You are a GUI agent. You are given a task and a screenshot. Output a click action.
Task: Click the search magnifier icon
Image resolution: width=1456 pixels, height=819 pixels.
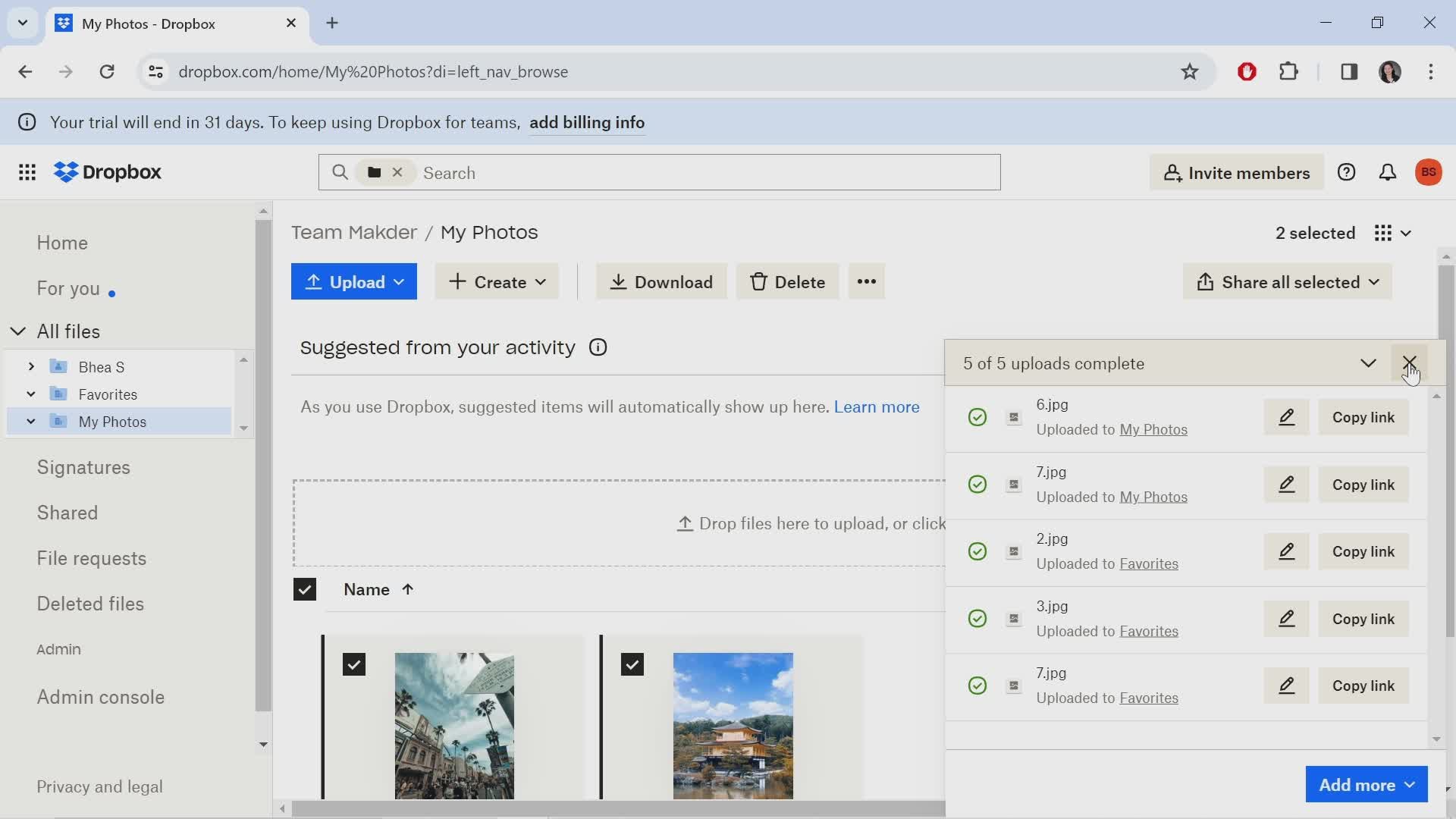coord(340,172)
